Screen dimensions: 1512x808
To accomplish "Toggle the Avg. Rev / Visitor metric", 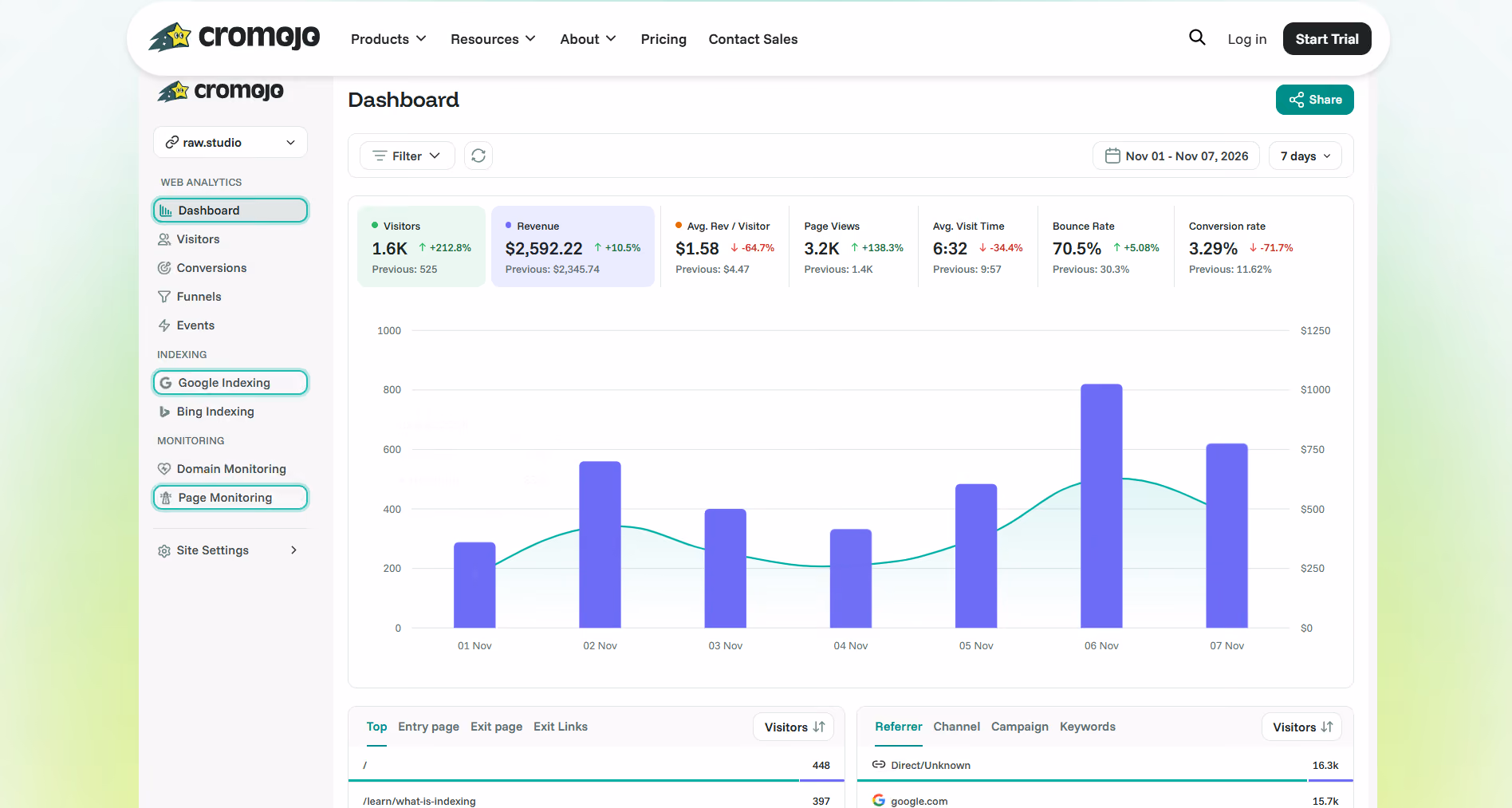I will [x=725, y=246].
